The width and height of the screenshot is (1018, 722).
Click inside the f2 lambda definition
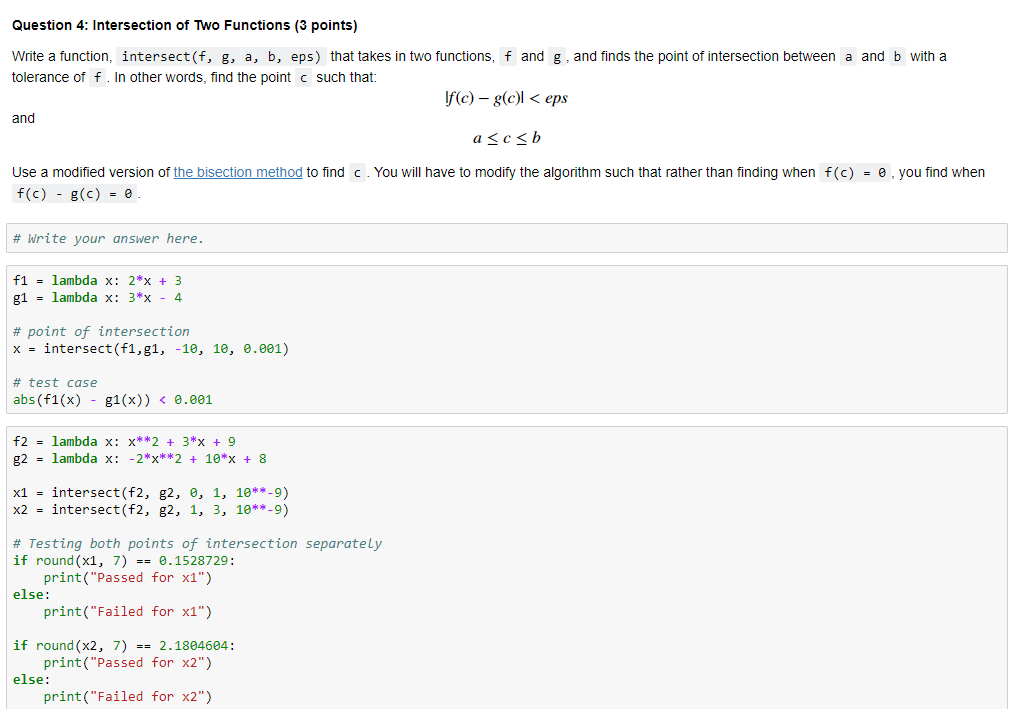pyautogui.click(x=120, y=441)
